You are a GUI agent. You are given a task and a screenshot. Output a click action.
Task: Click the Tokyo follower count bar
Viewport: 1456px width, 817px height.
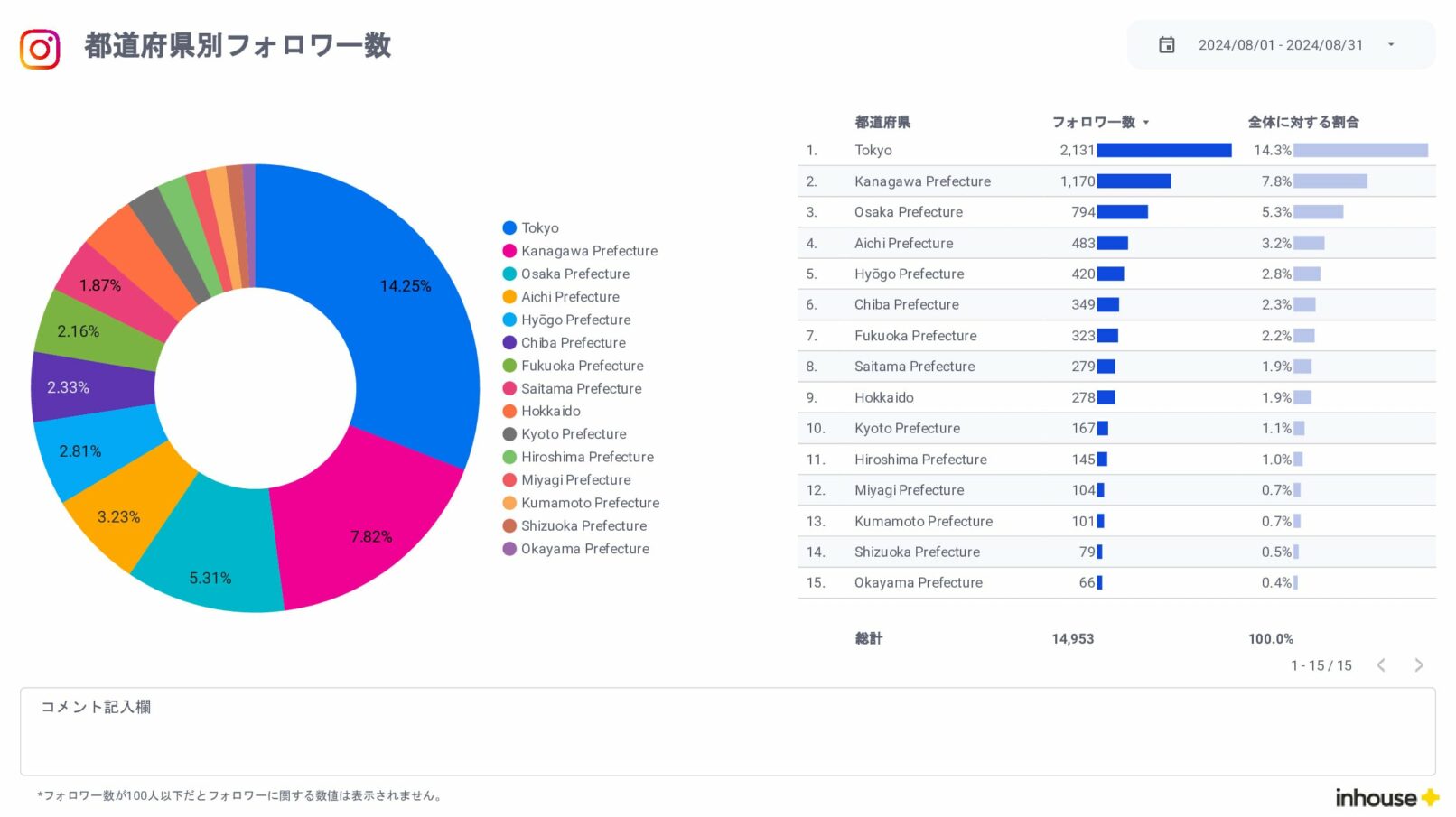tap(1162, 150)
